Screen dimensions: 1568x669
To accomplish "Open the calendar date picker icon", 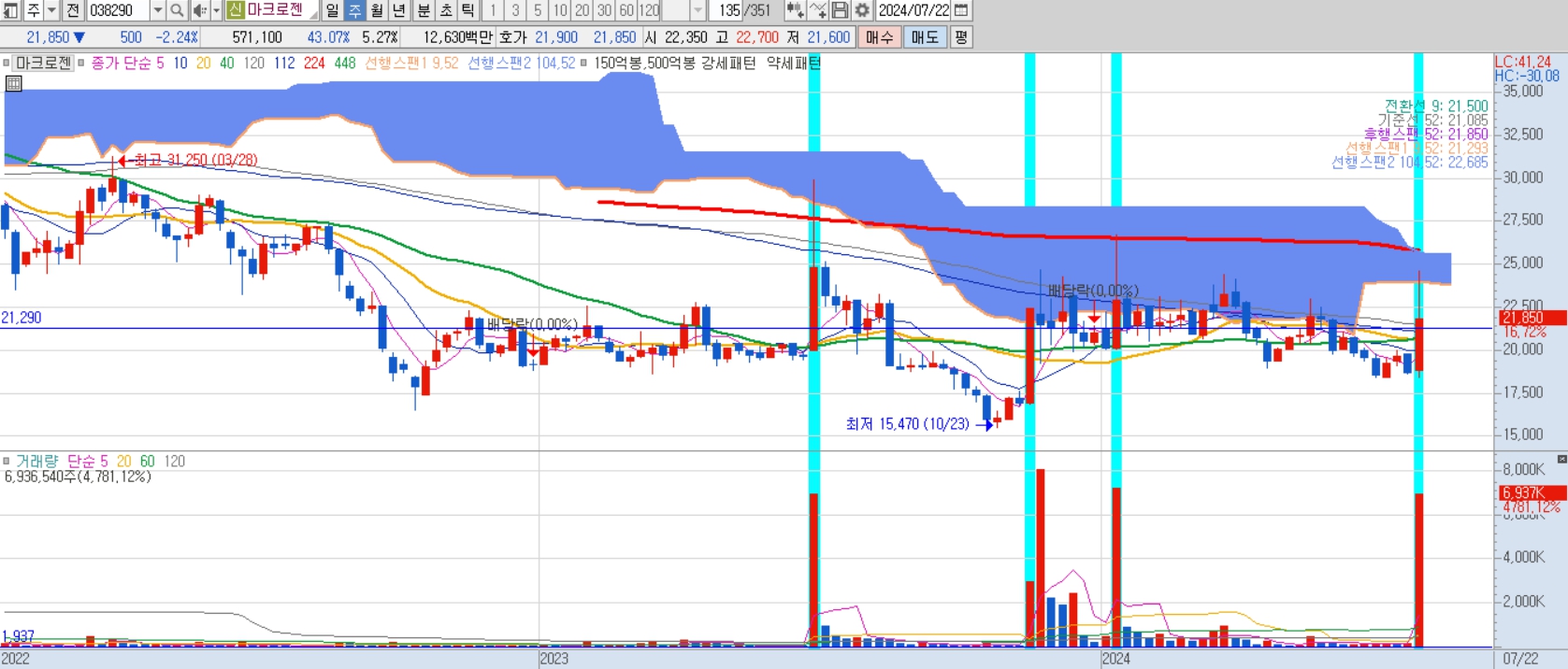I will [961, 10].
